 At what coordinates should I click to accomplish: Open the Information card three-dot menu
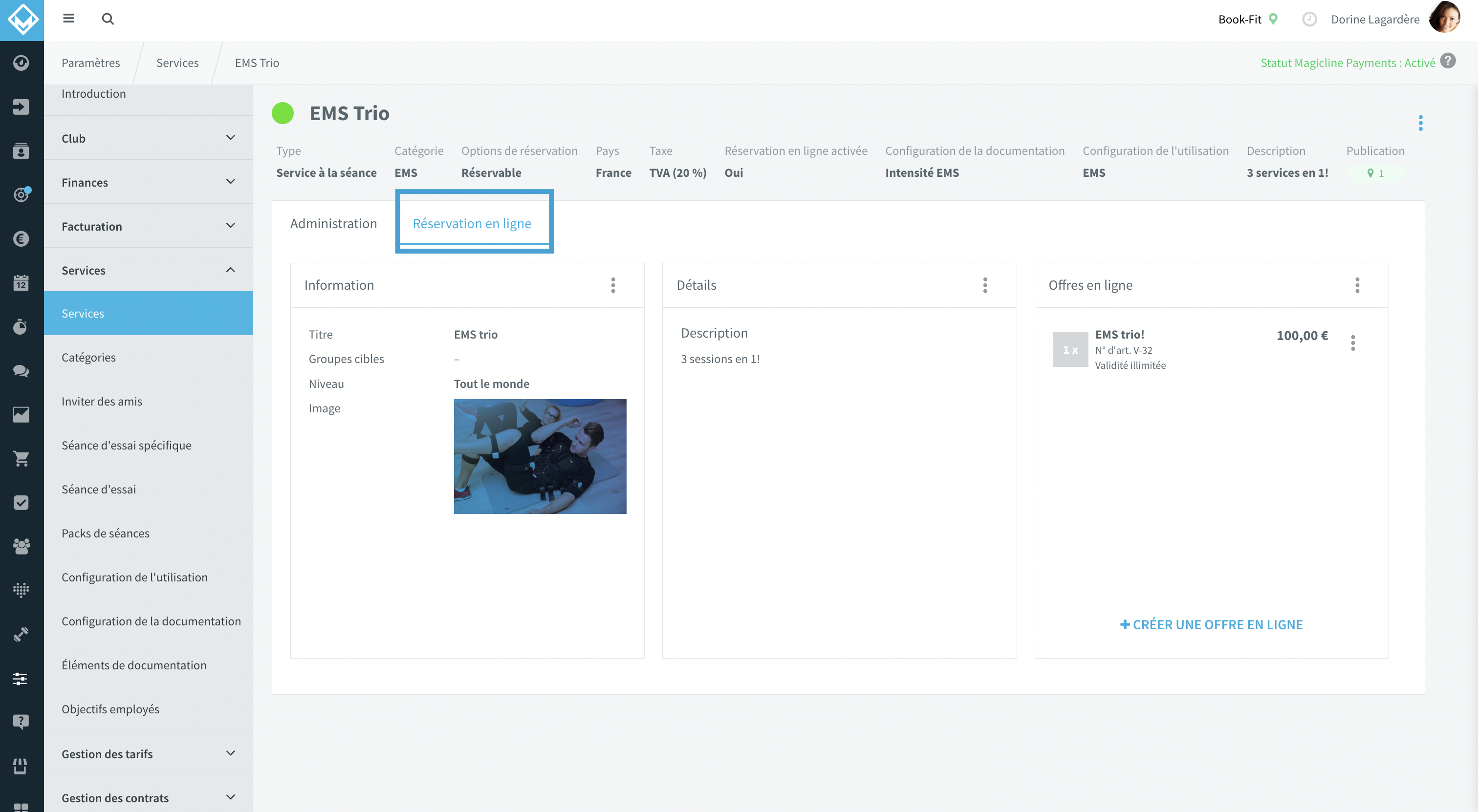click(613, 285)
